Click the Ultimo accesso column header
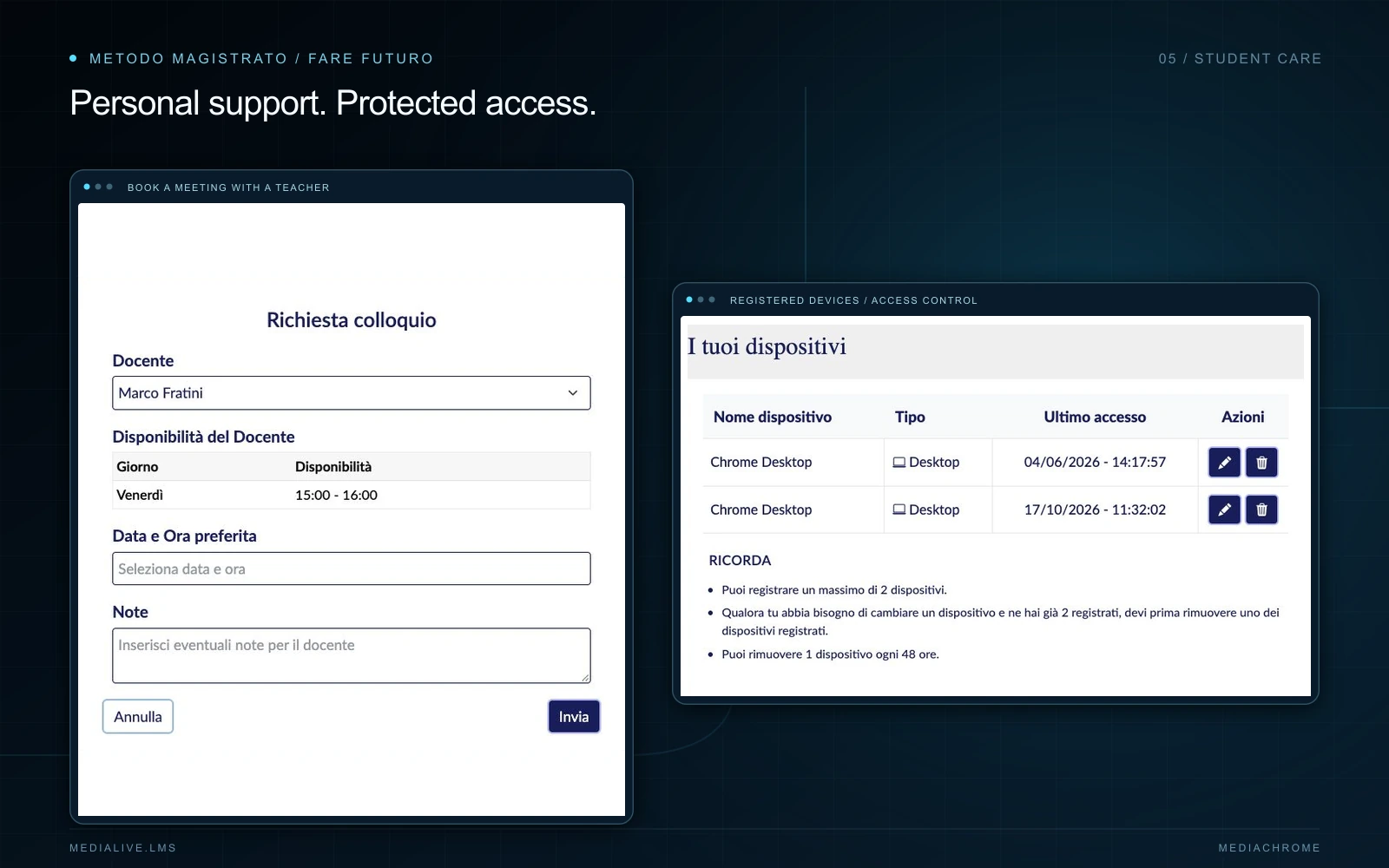 coord(1095,417)
